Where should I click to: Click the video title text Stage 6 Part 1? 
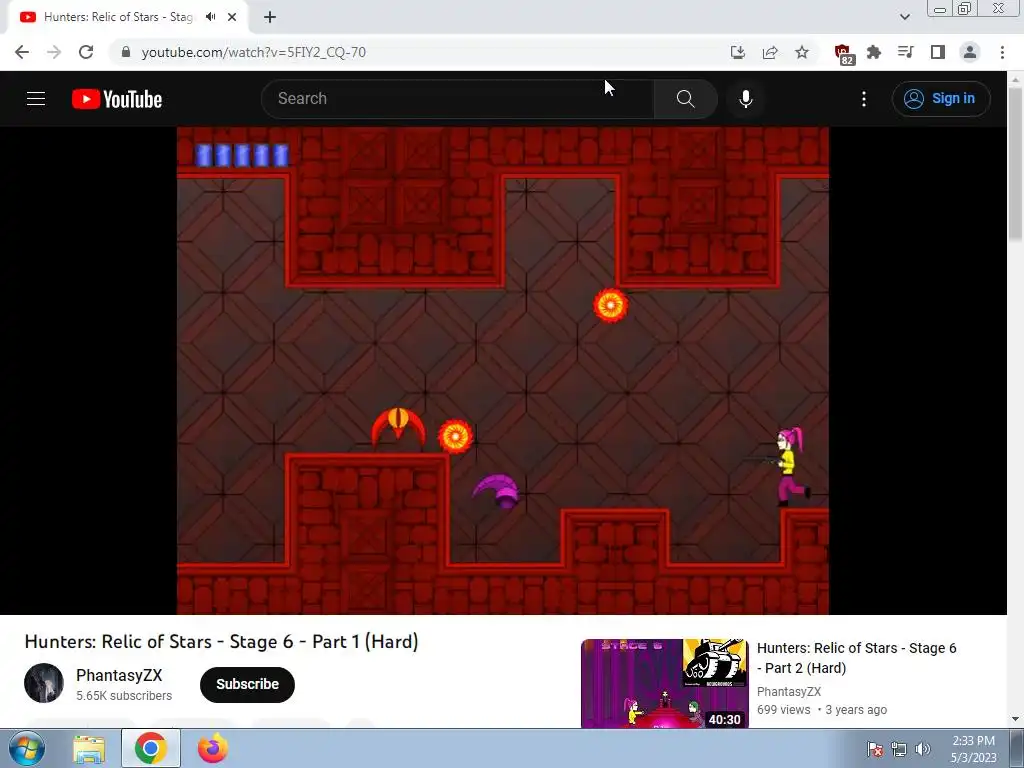[x=221, y=641]
